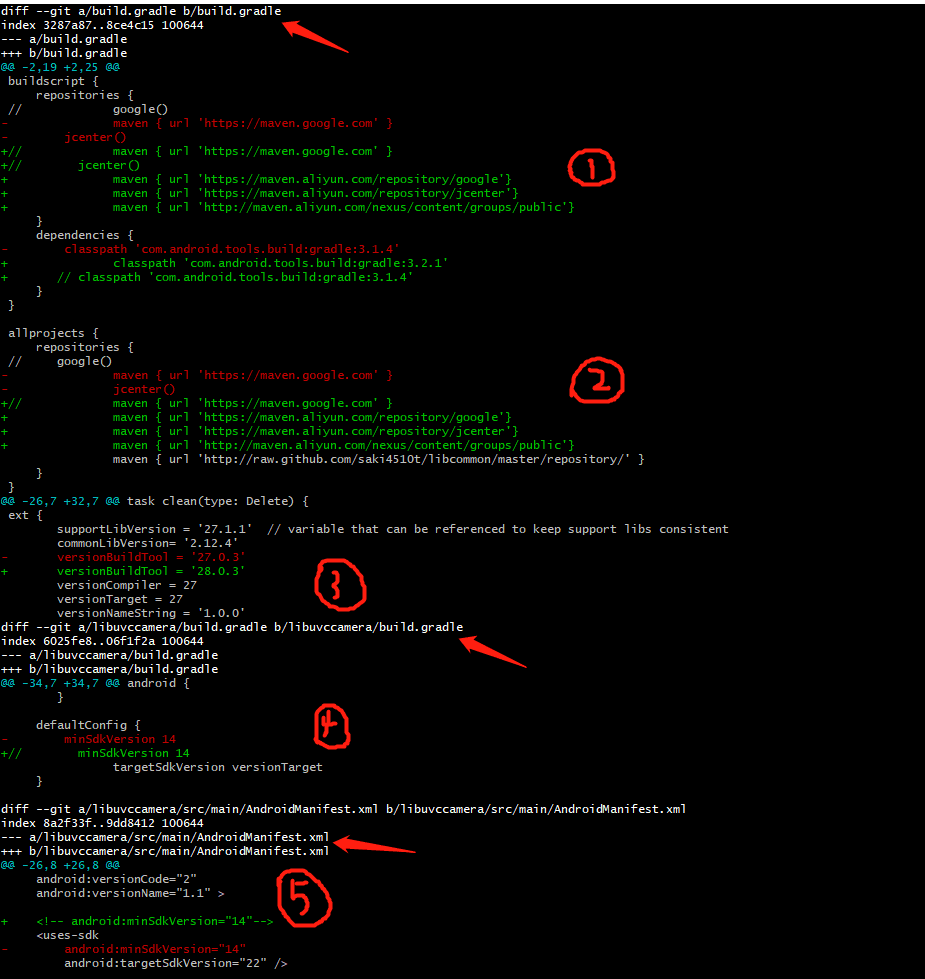Viewport: 925px width, 979px height.
Task: Click the 'versionTarget = 27' line
Action: 120,599
